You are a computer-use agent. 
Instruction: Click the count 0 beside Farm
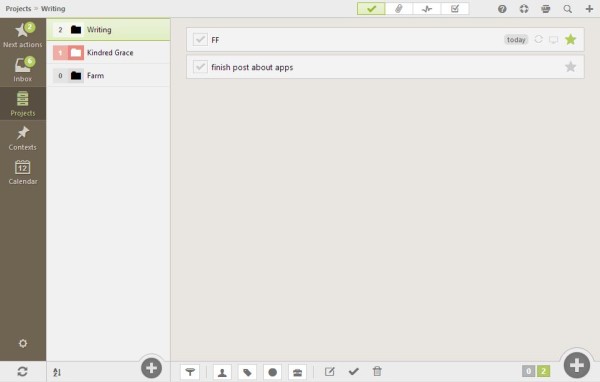click(60, 75)
